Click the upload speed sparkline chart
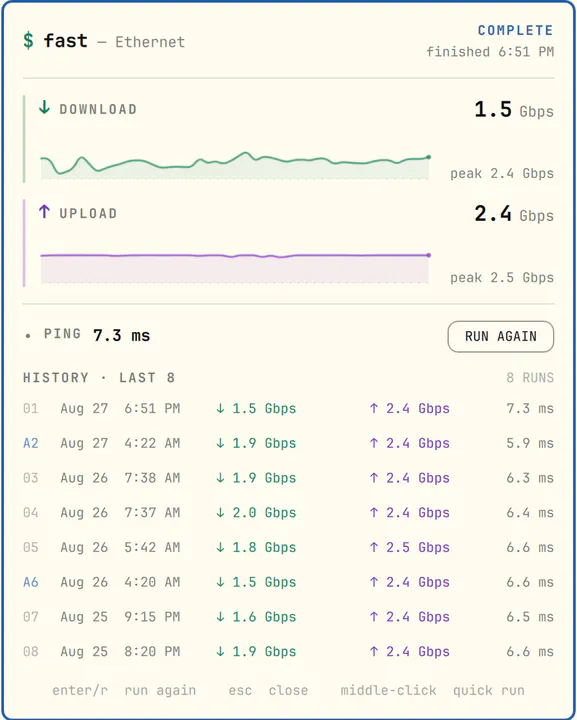Viewport: 577px width, 720px height. (x=235, y=268)
